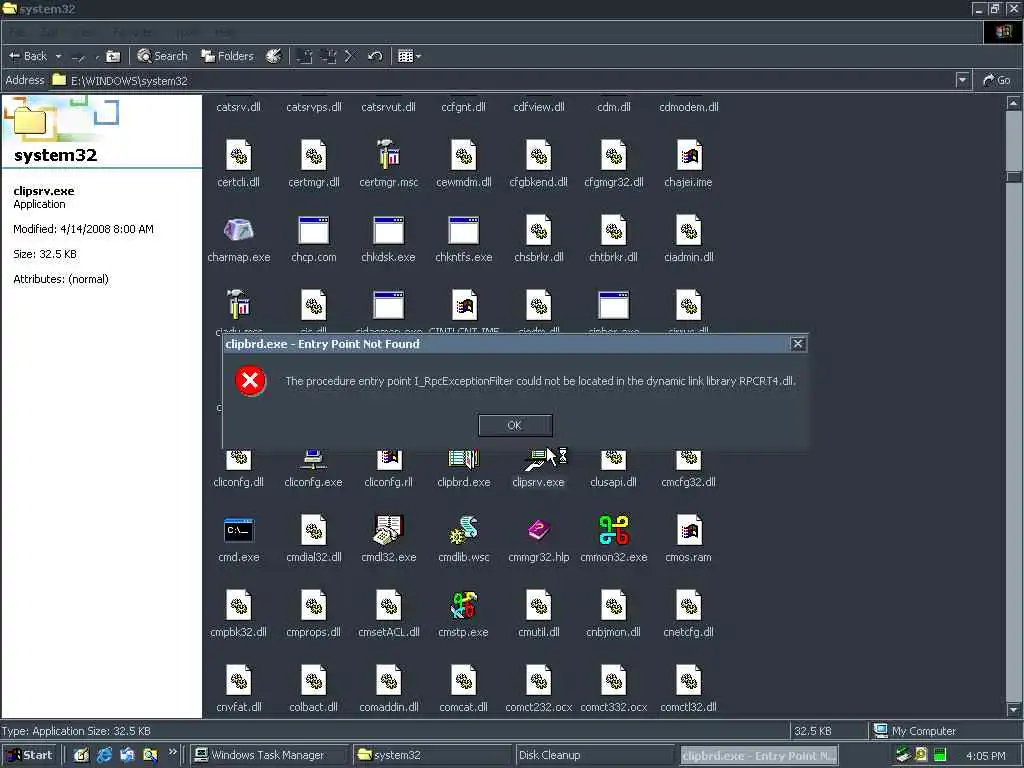Click the clipbrd.exe file label
This screenshot has width=1024, height=768.
(464, 482)
